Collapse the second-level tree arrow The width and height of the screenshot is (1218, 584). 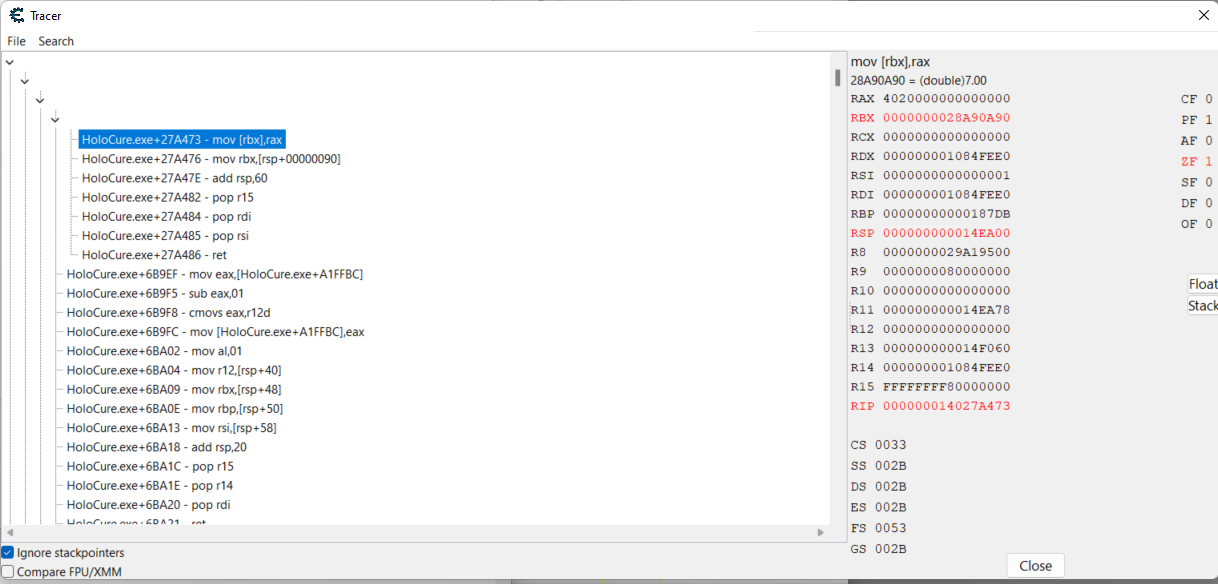[x=25, y=81]
